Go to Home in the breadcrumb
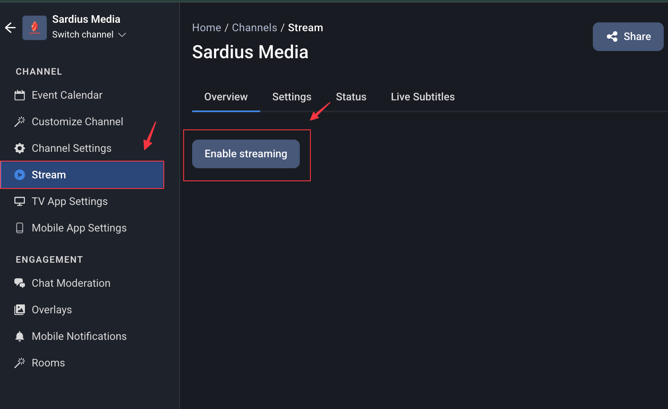 206,28
